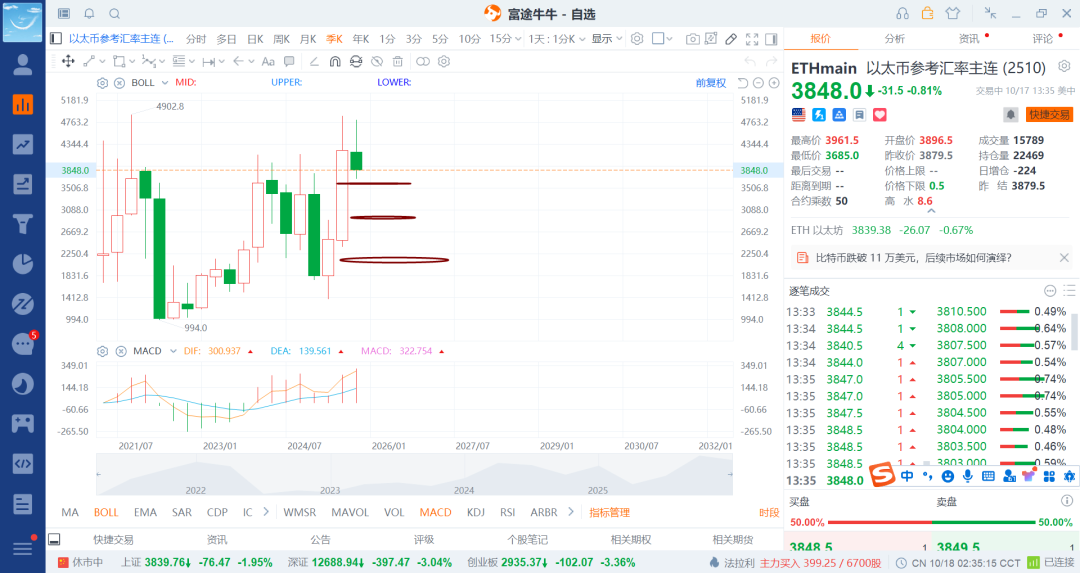
Task: Remove the BOLL indicator with X
Action: [119, 83]
